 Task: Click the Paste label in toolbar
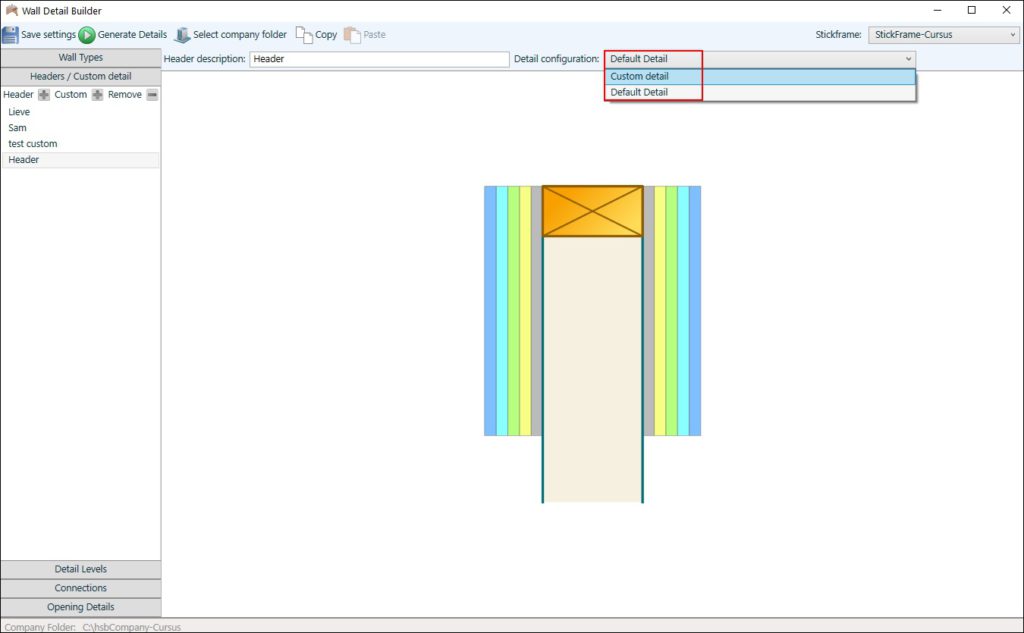[x=374, y=35]
